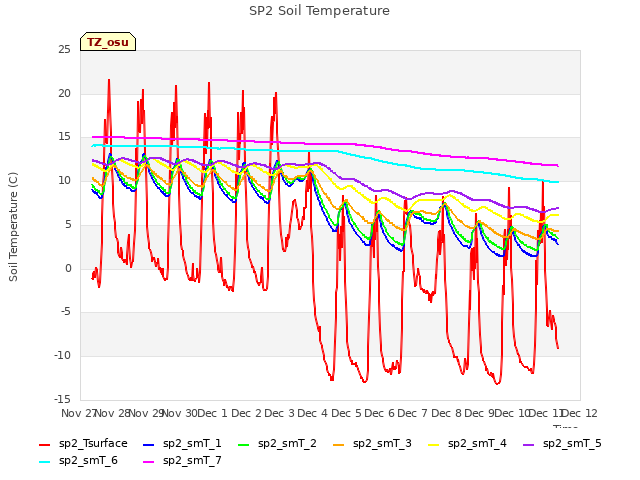Click the 5 y-axis tick label
Viewport: 640px width, 480px height.
tap(68, 224)
